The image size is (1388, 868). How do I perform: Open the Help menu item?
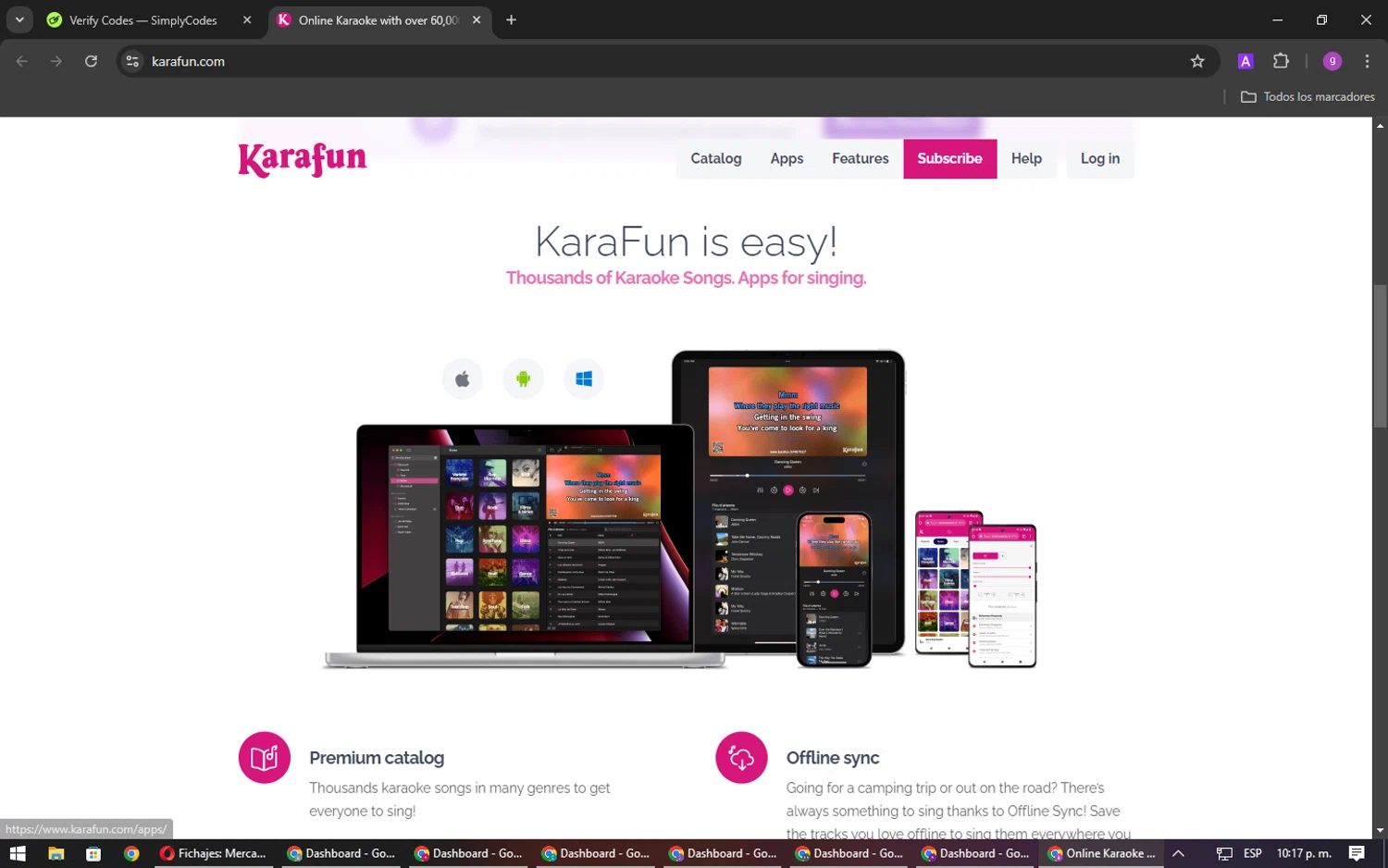click(x=1026, y=158)
